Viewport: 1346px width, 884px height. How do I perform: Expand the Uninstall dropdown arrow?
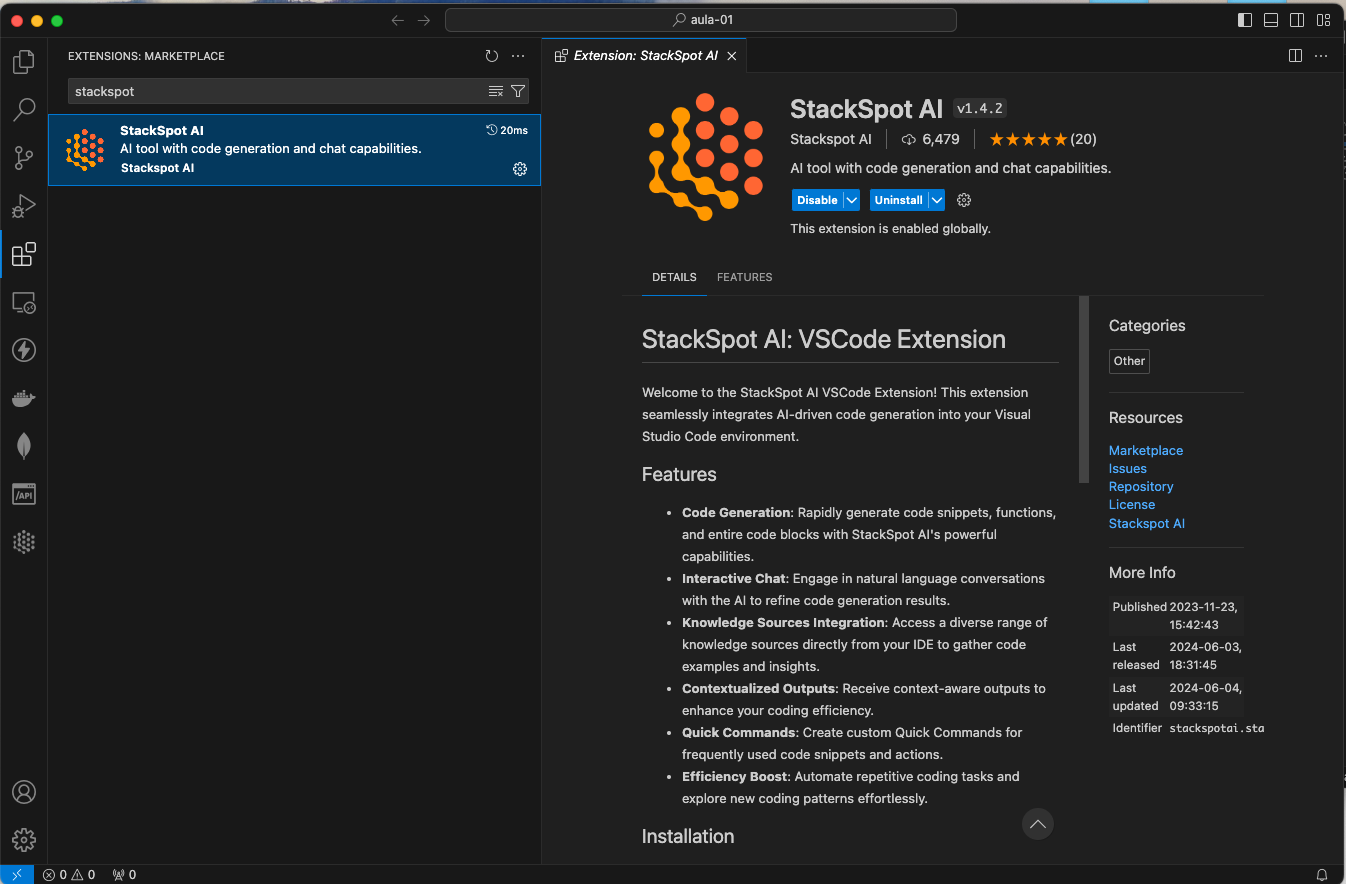coord(937,200)
